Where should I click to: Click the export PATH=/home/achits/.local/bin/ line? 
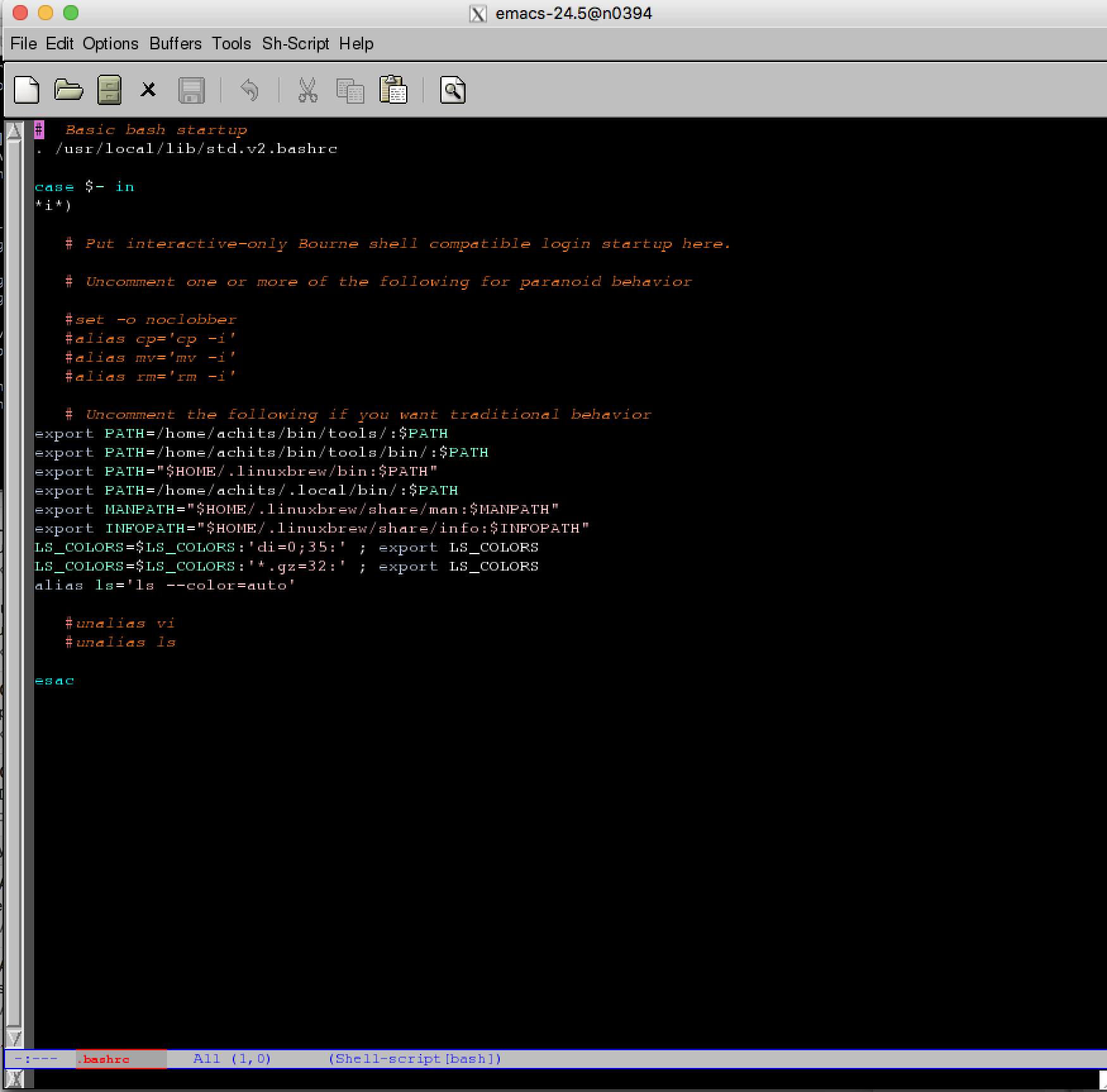(x=247, y=490)
